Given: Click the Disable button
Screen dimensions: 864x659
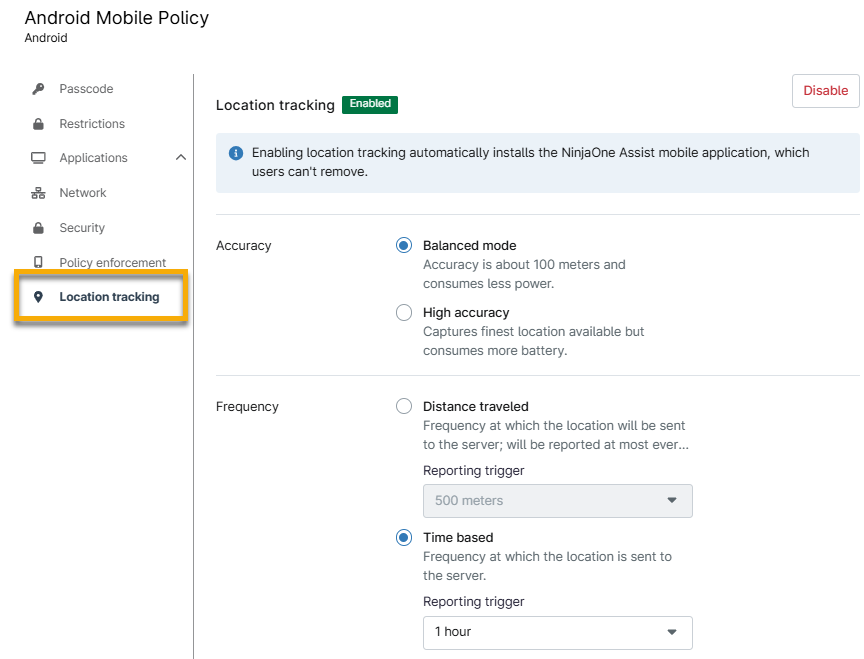Looking at the screenshot, I should coord(825,90).
